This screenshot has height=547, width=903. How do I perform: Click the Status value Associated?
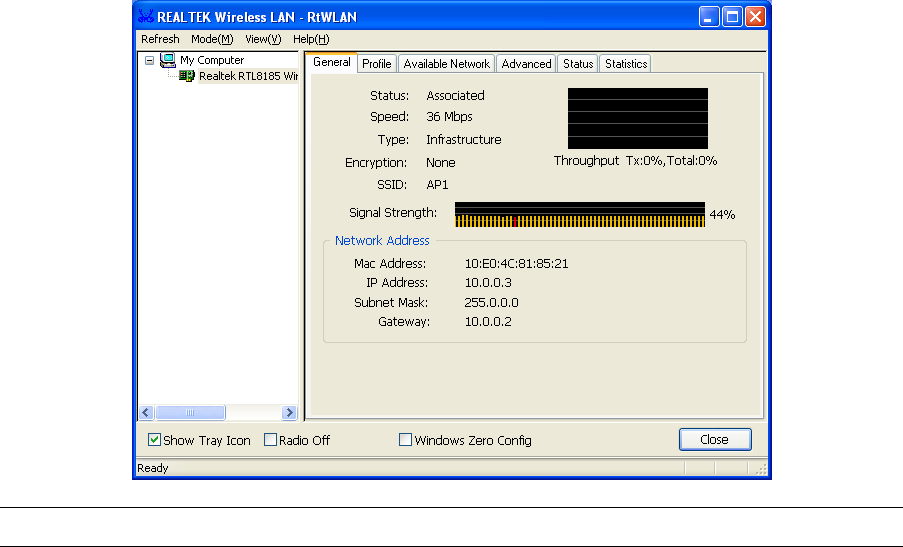click(x=456, y=96)
